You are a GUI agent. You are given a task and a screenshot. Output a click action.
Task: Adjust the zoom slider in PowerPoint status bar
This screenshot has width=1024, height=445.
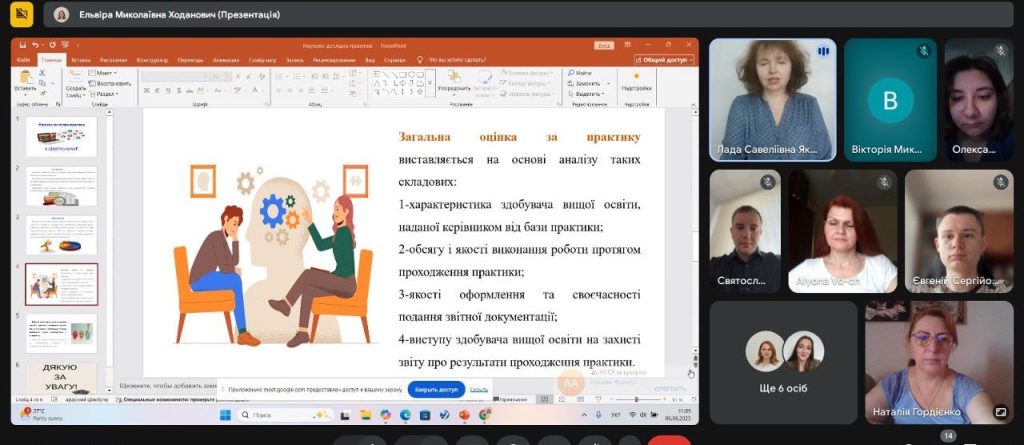[637, 399]
